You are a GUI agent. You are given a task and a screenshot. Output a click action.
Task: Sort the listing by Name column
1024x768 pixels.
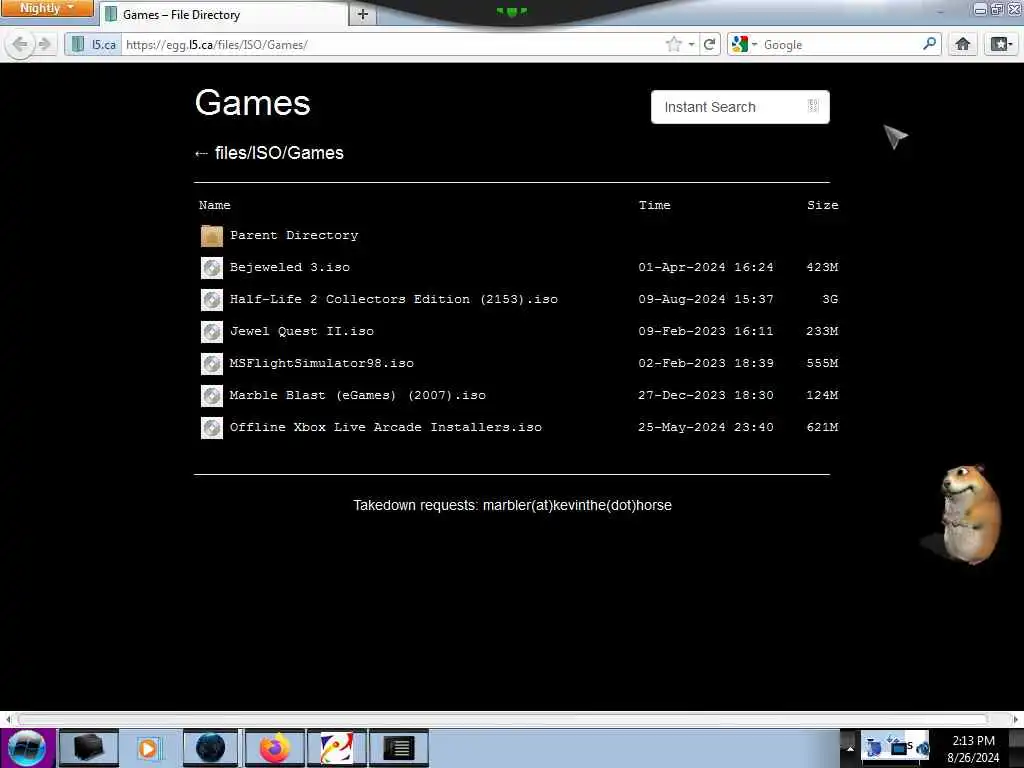(215, 205)
